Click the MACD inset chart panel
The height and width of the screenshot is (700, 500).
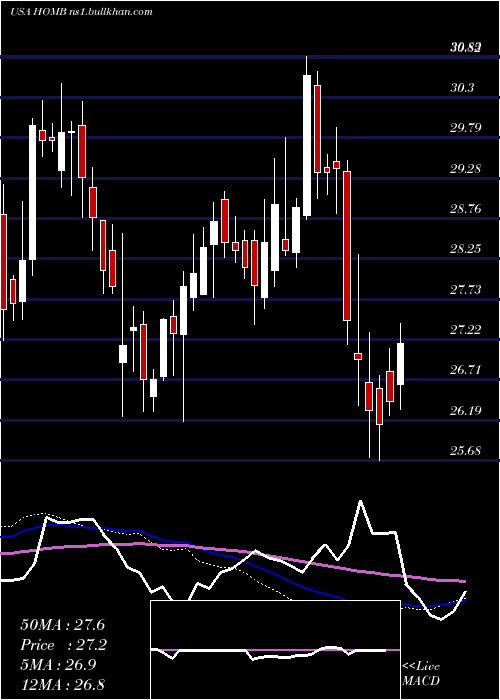coord(275,650)
